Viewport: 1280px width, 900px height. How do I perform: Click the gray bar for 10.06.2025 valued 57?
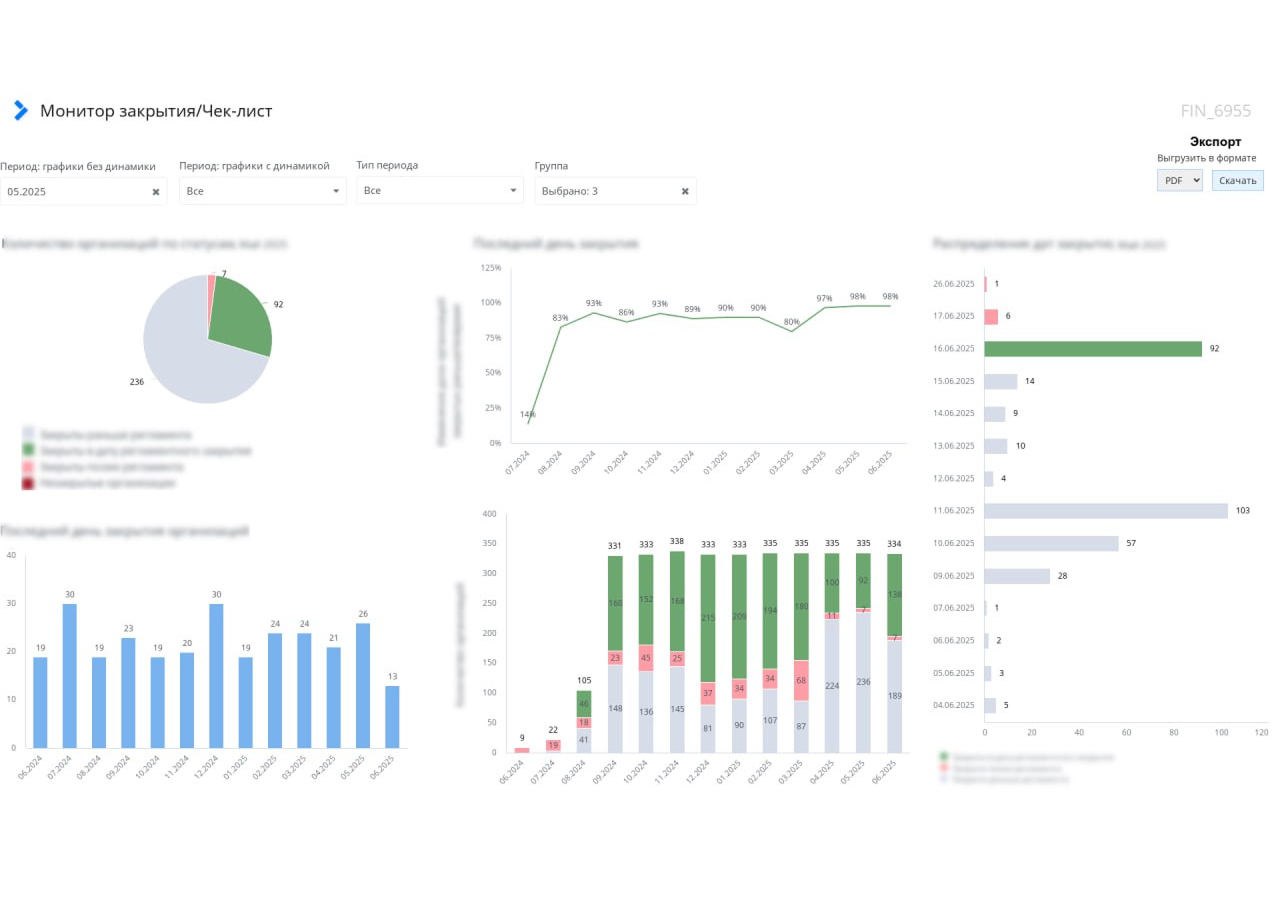[1052, 544]
